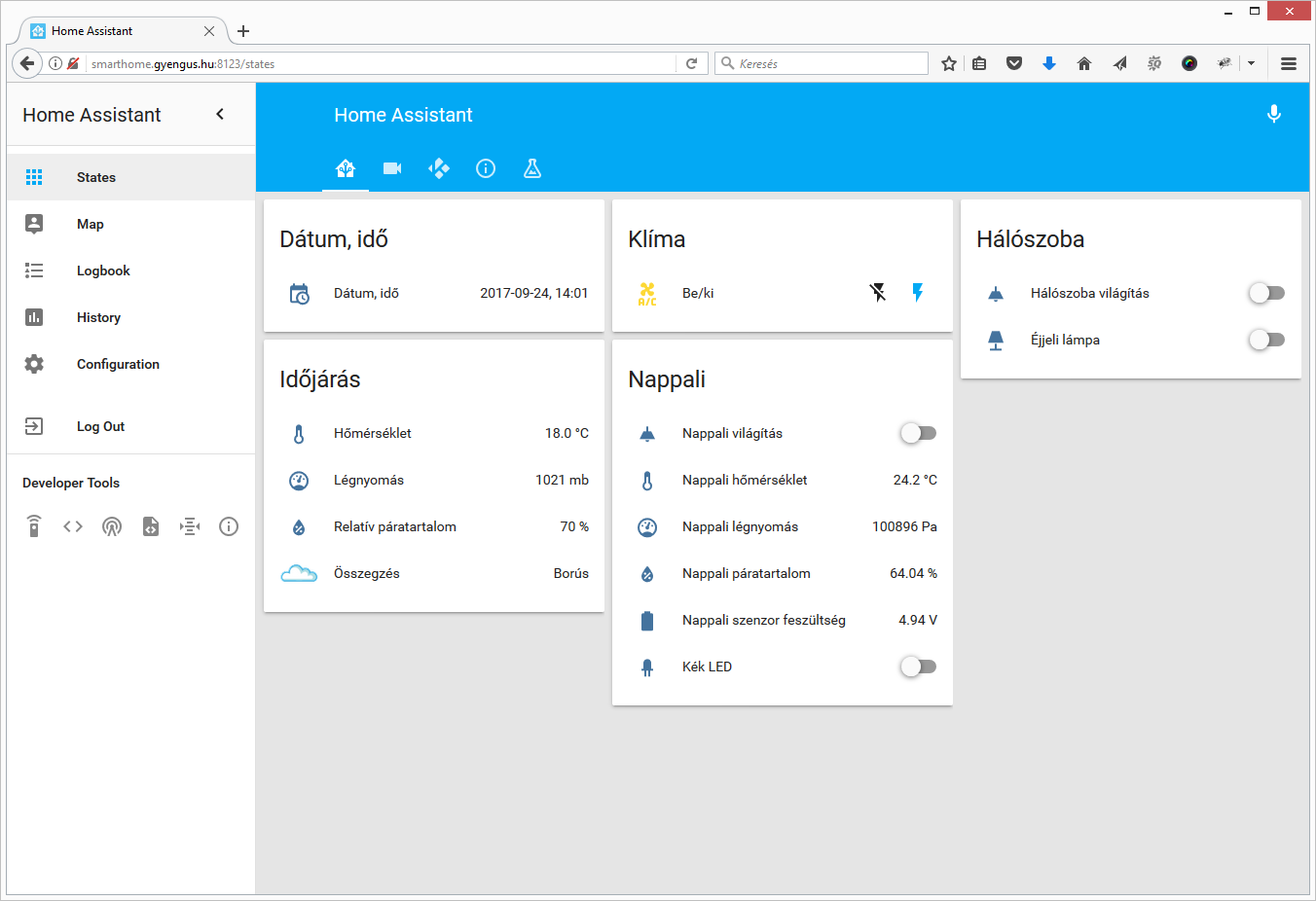Toggle the Kék LED switch
This screenshot has height=901, width=1316.
coord(918,667)
